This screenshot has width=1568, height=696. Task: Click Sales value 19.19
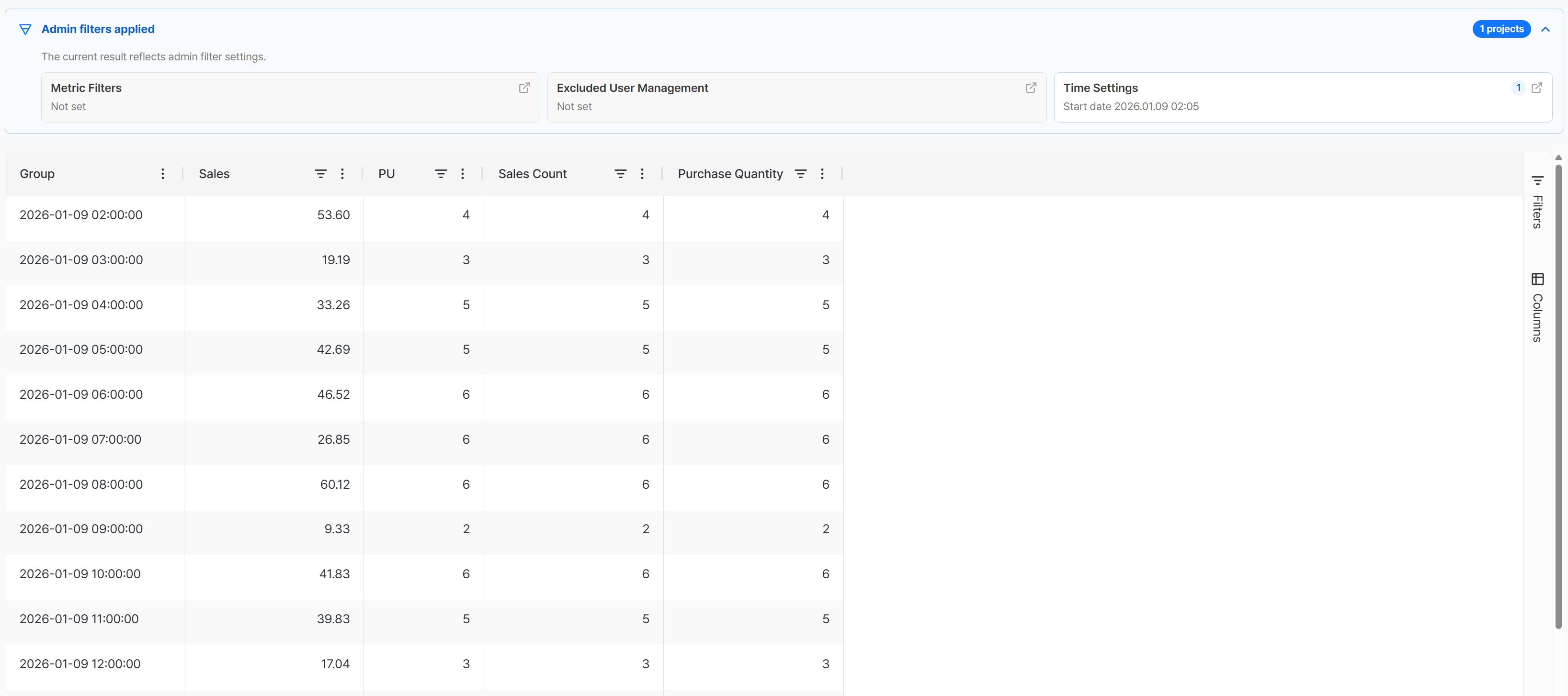pos(336,260)
